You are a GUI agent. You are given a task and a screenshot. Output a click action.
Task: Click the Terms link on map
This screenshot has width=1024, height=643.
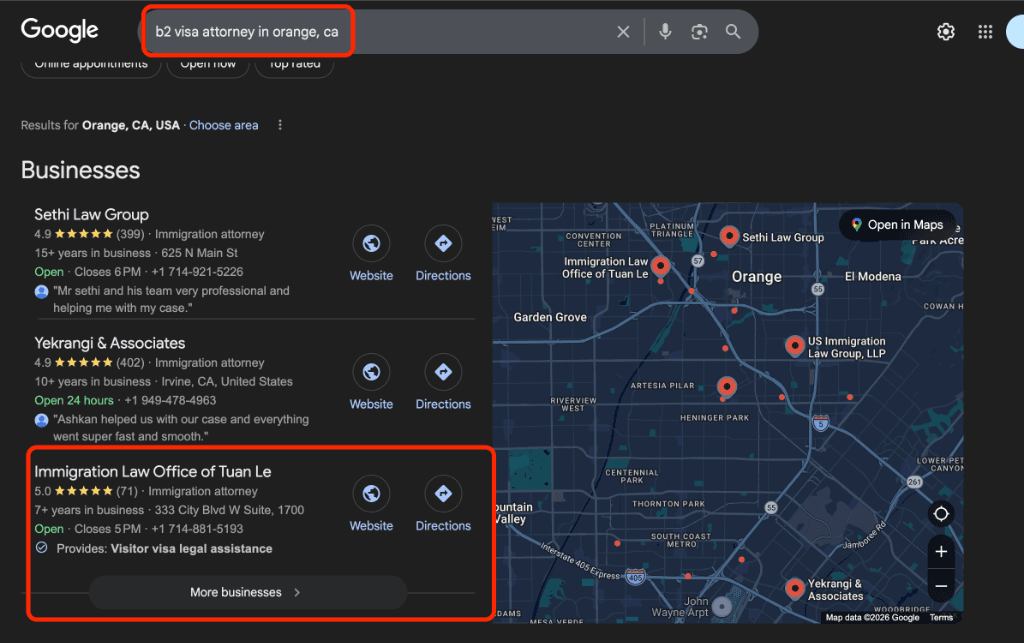pos(941,618)
